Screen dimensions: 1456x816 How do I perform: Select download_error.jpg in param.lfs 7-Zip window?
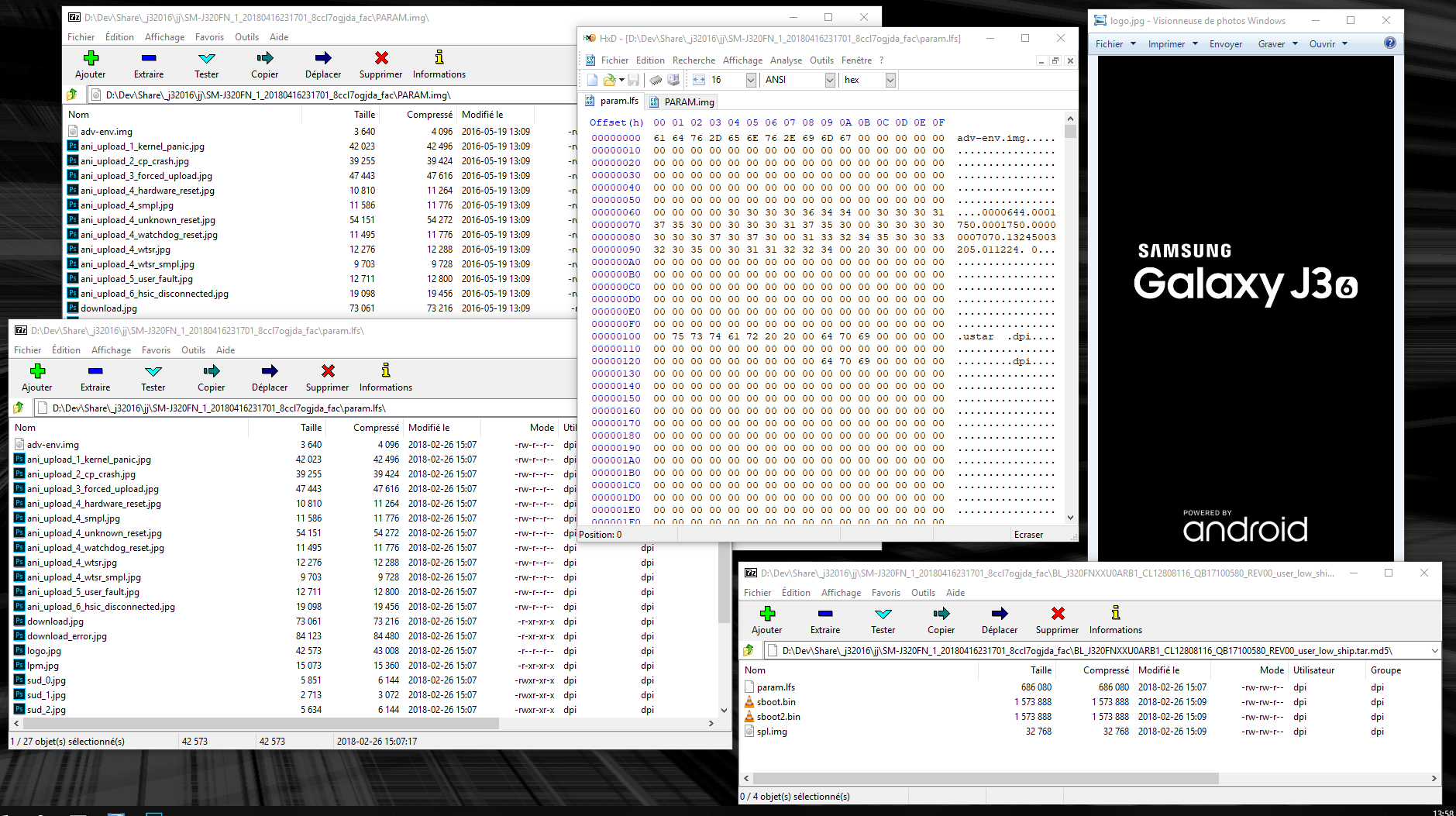click(x=67, y=636)
